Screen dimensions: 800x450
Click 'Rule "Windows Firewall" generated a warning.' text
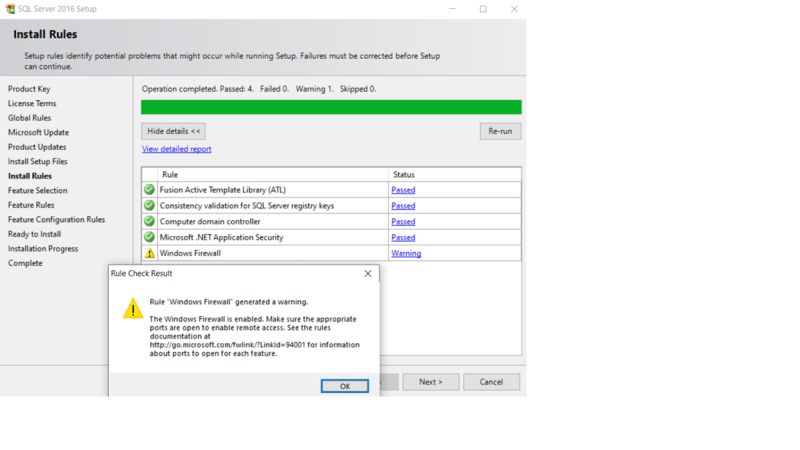(229, 302)
